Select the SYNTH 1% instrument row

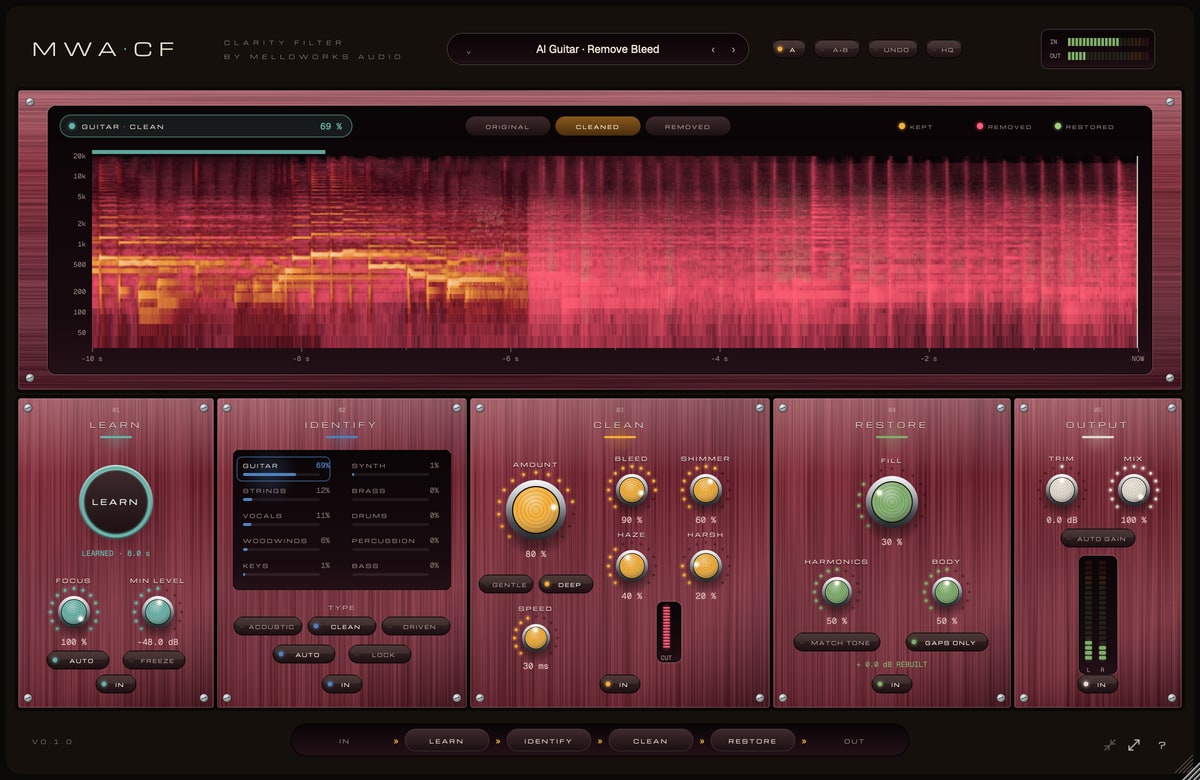pos(395,468)
